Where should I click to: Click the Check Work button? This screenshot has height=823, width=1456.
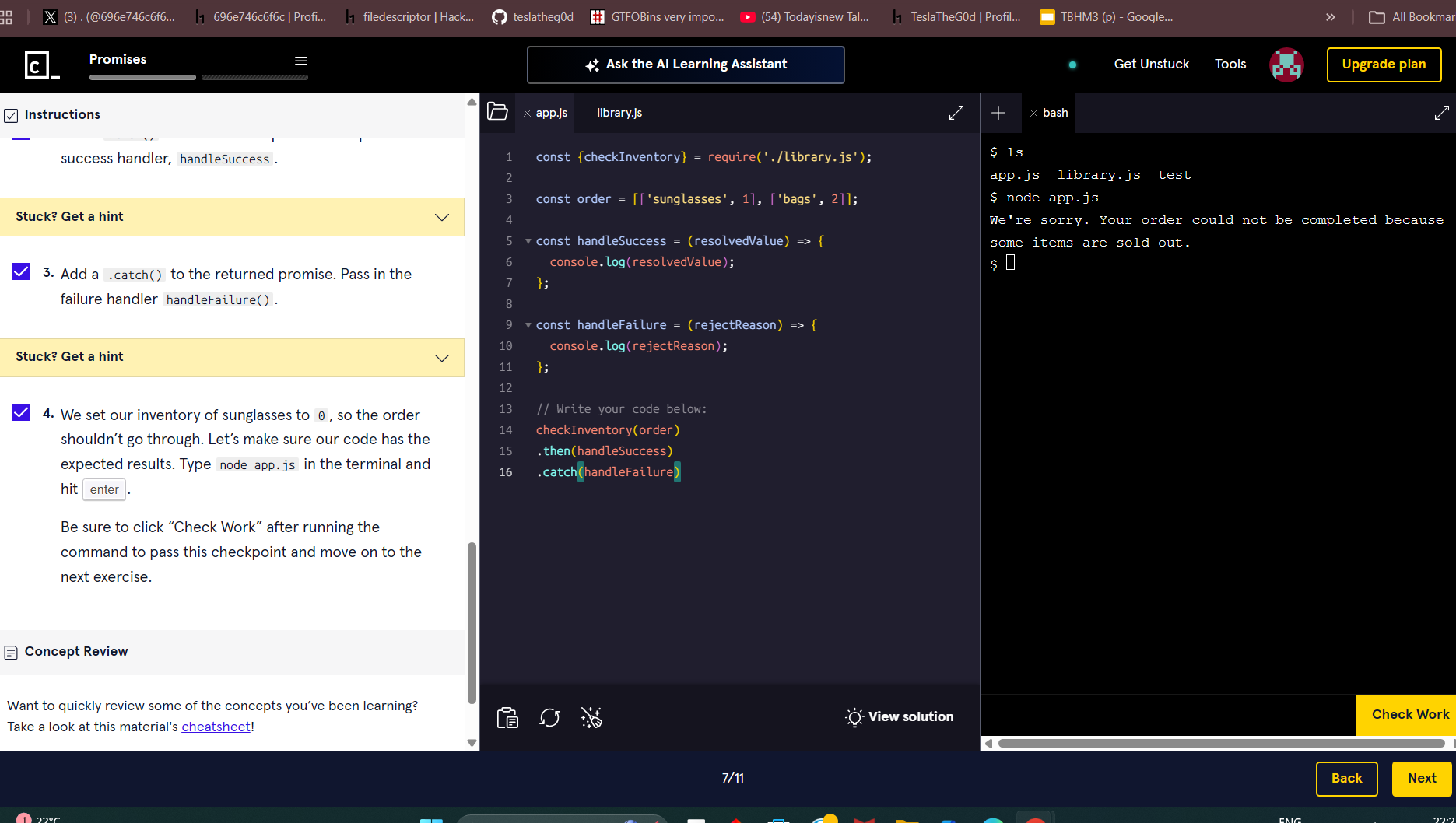point(1409,714)
